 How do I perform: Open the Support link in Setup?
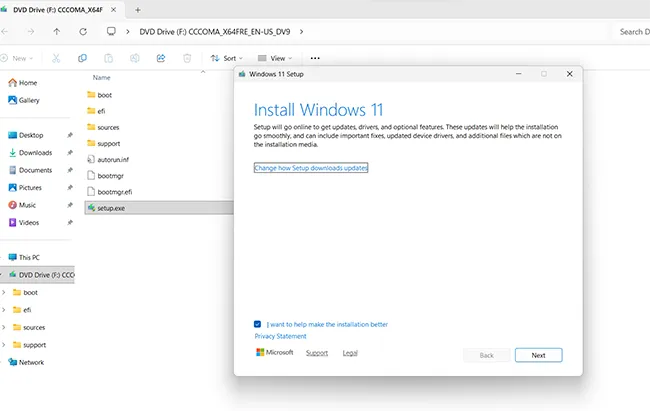tap(317, 353)
